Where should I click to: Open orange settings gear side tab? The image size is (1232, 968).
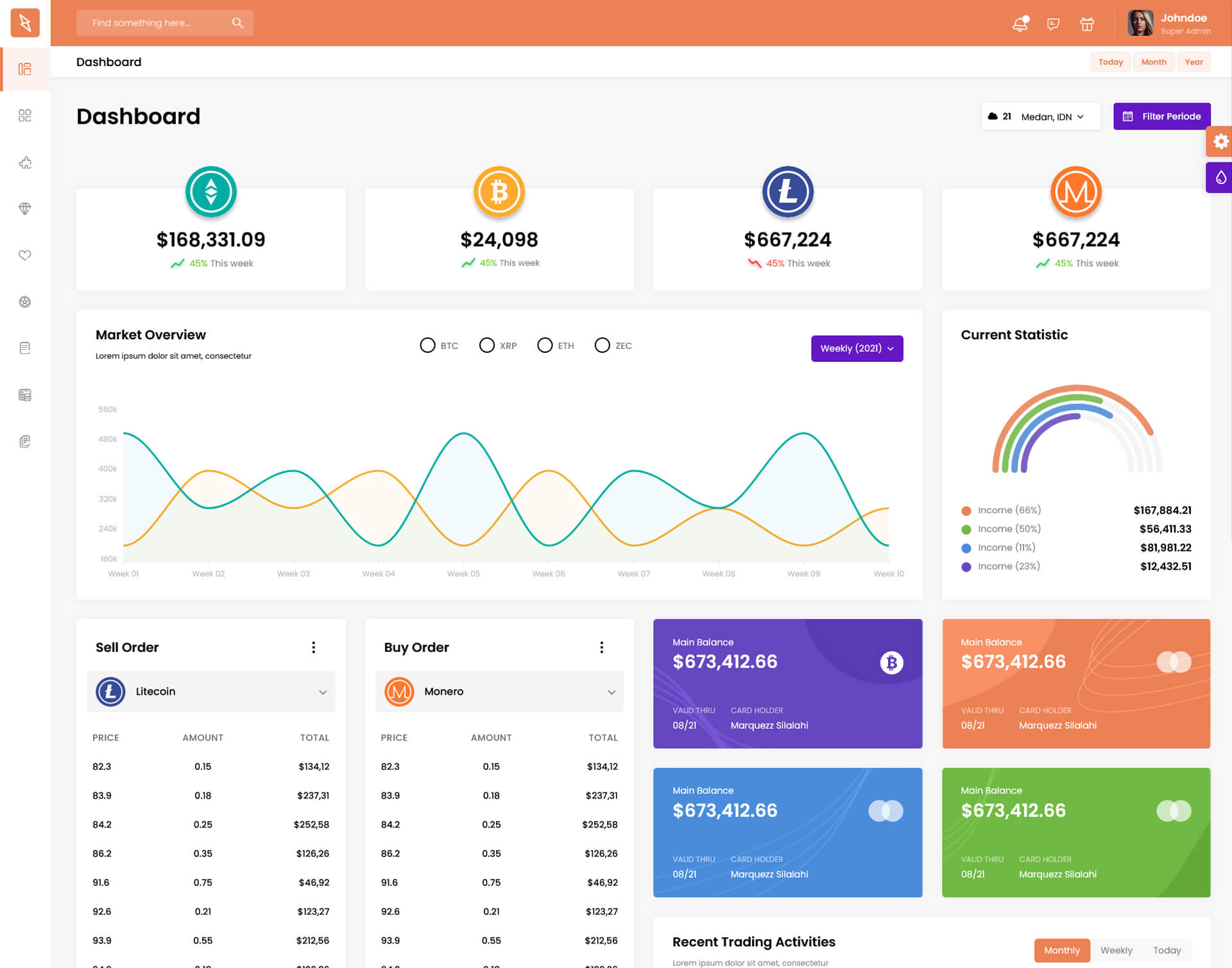[x=1220, y=141]
